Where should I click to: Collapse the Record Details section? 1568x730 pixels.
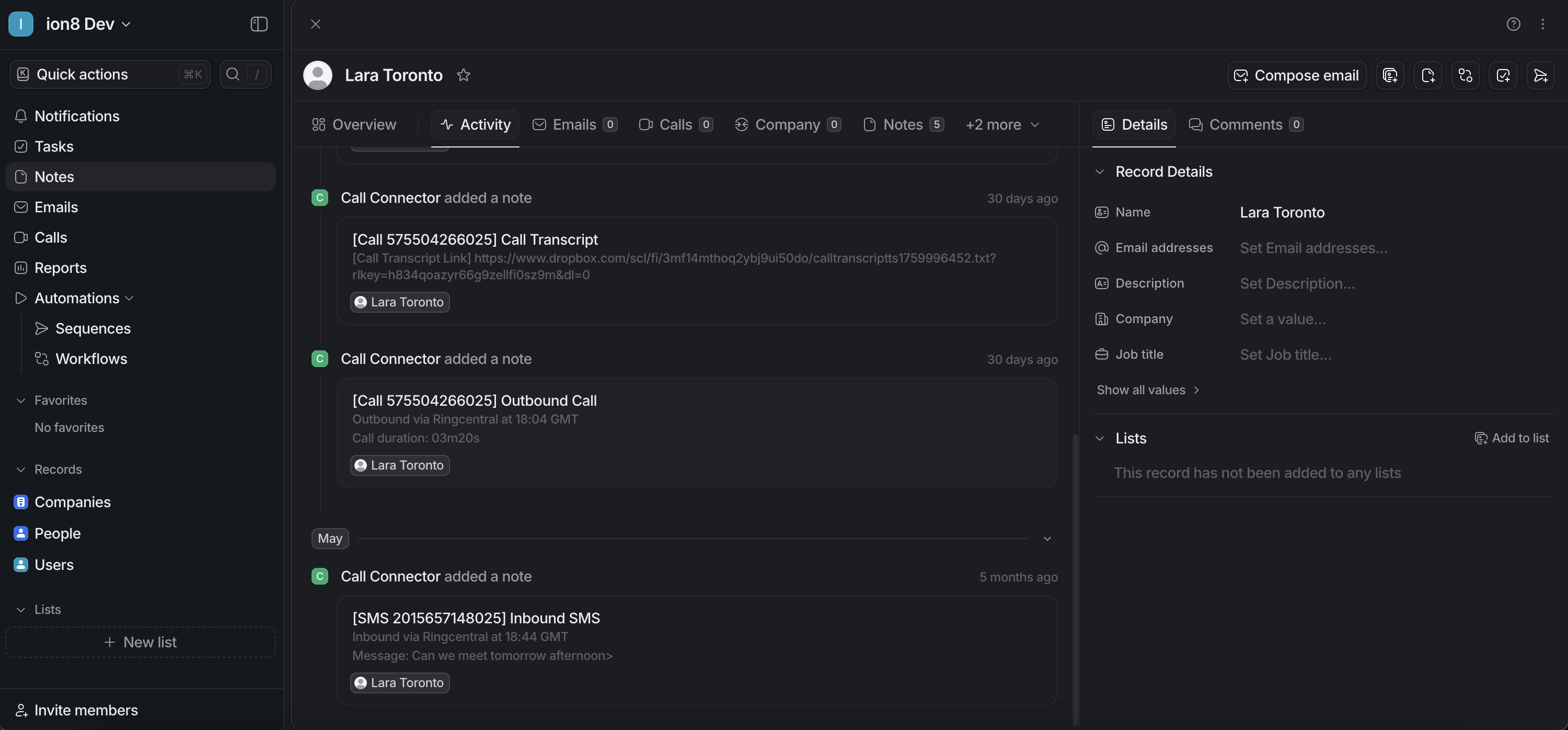point(1099,172)
